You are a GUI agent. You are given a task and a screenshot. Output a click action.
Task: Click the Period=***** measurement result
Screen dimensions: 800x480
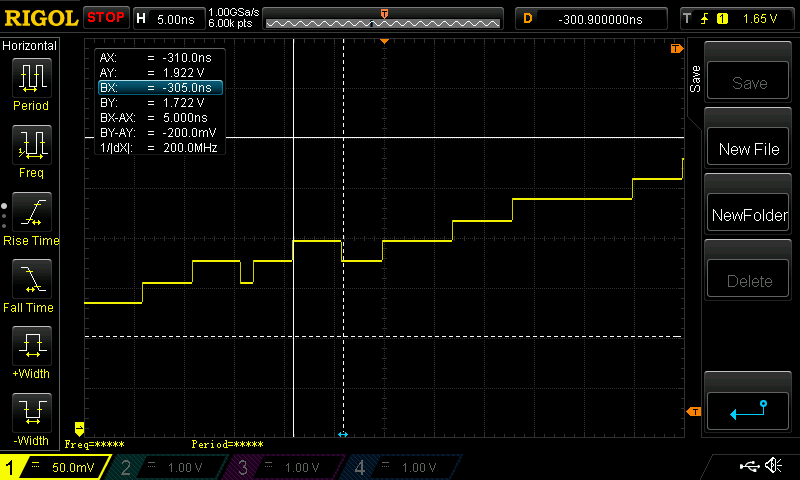228,444
